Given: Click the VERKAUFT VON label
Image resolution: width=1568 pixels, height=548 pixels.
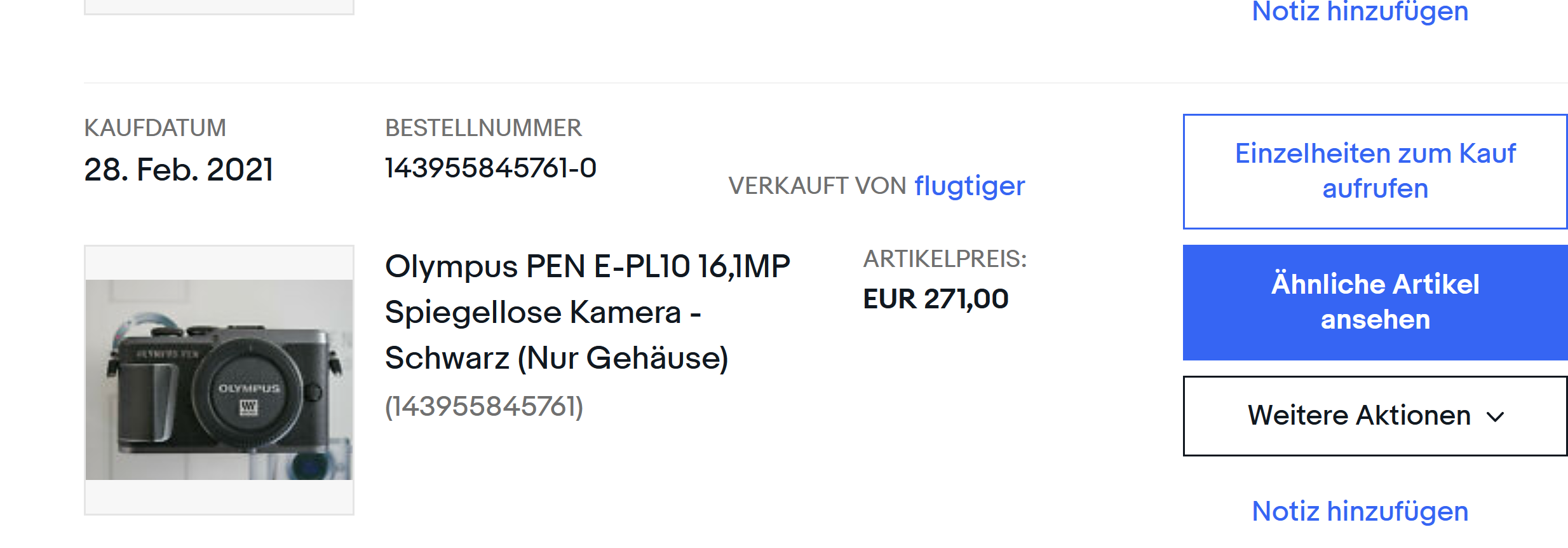Looking at the screenshot, I should click(817, 186).
